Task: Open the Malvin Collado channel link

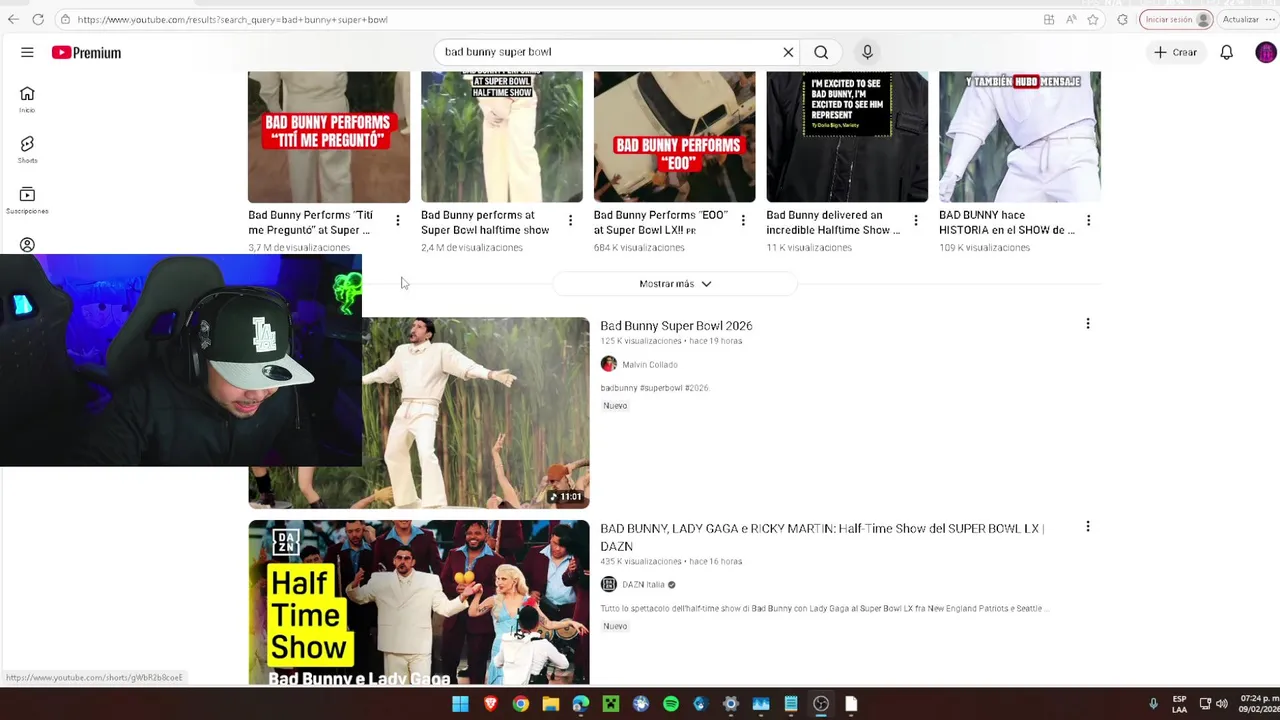Action: pyautogui.click(x=650, y=365)
